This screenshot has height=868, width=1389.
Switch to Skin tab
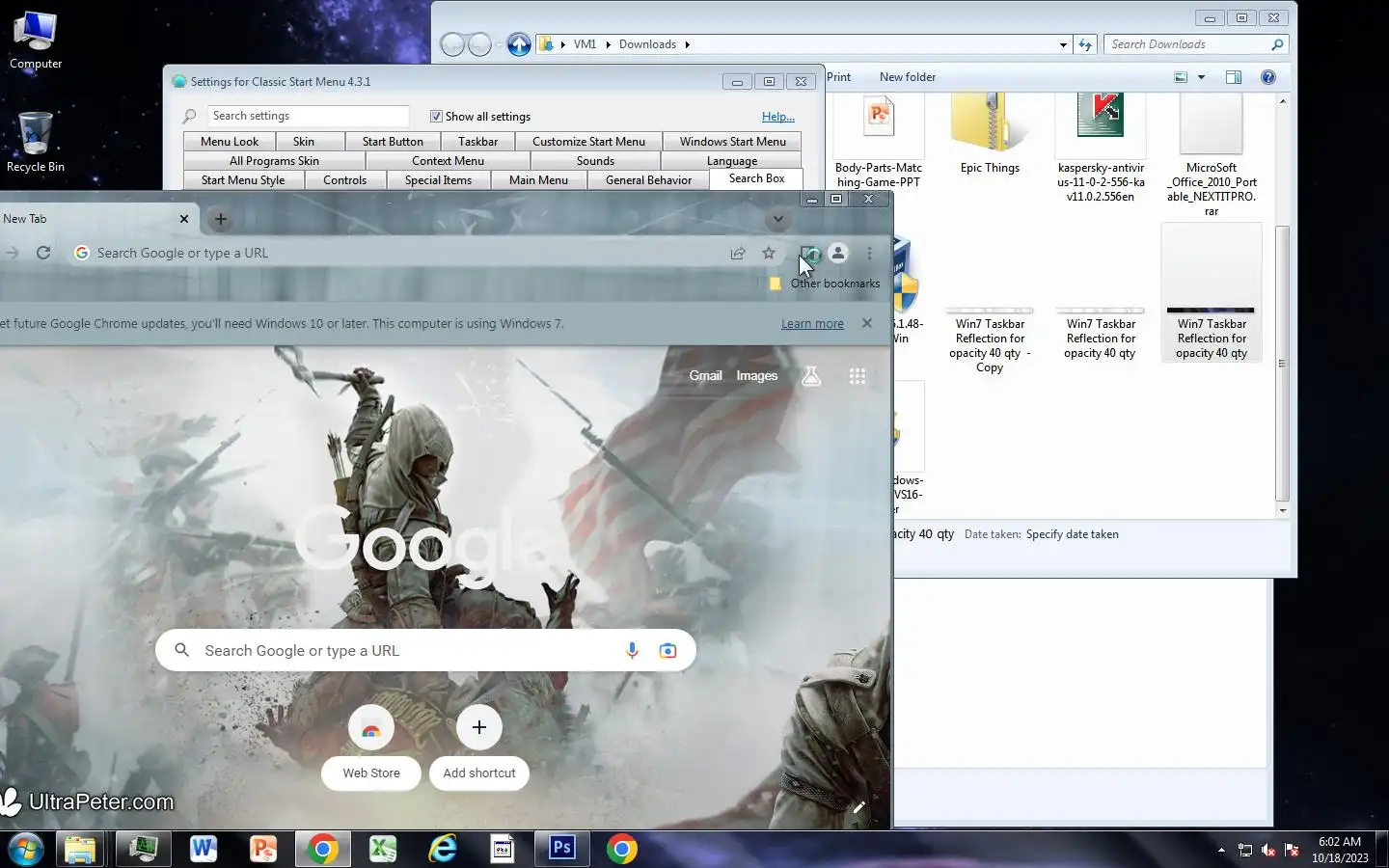point(304,142)
